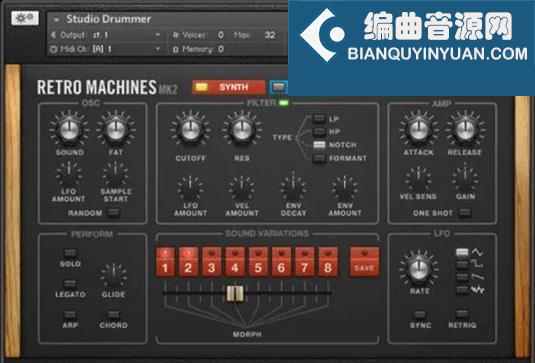Click the filter RES knob
Image resolution: width=535 pixels, height=363 pixels.
[242, 131]
